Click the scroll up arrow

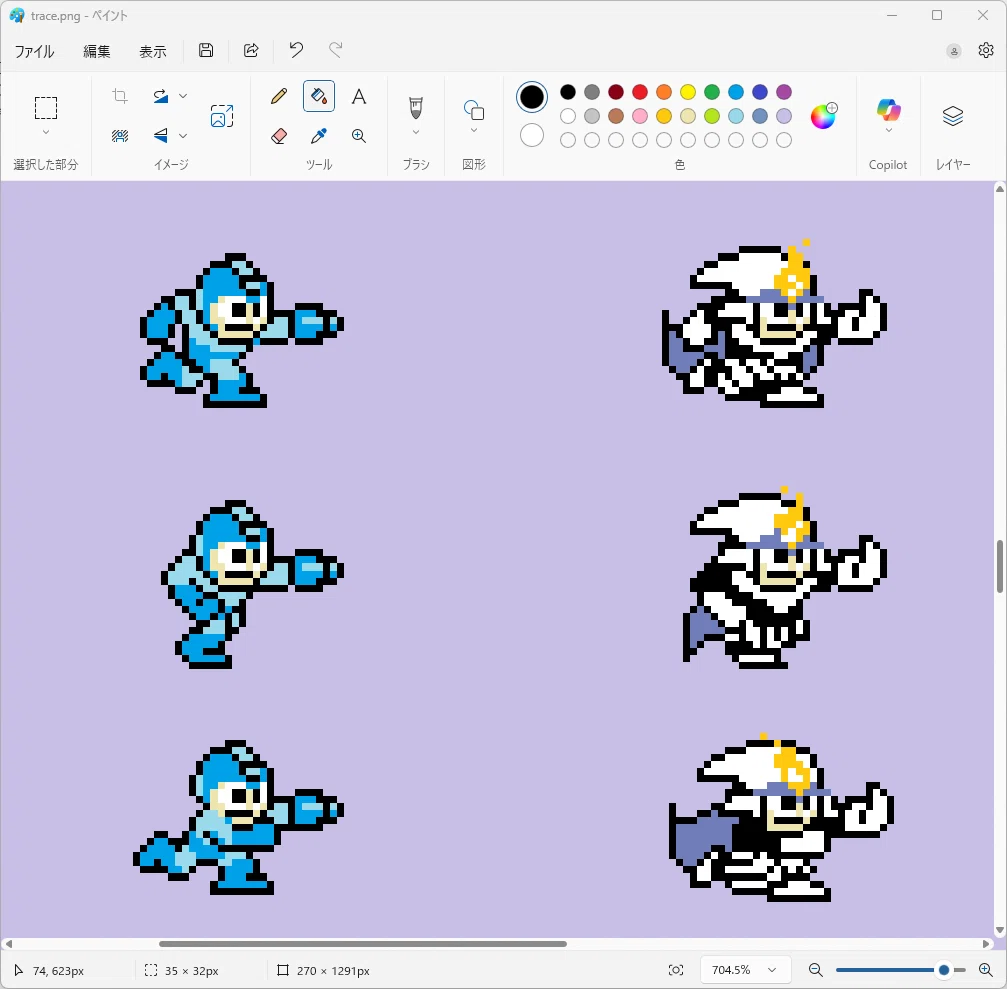tap(999, 189)
